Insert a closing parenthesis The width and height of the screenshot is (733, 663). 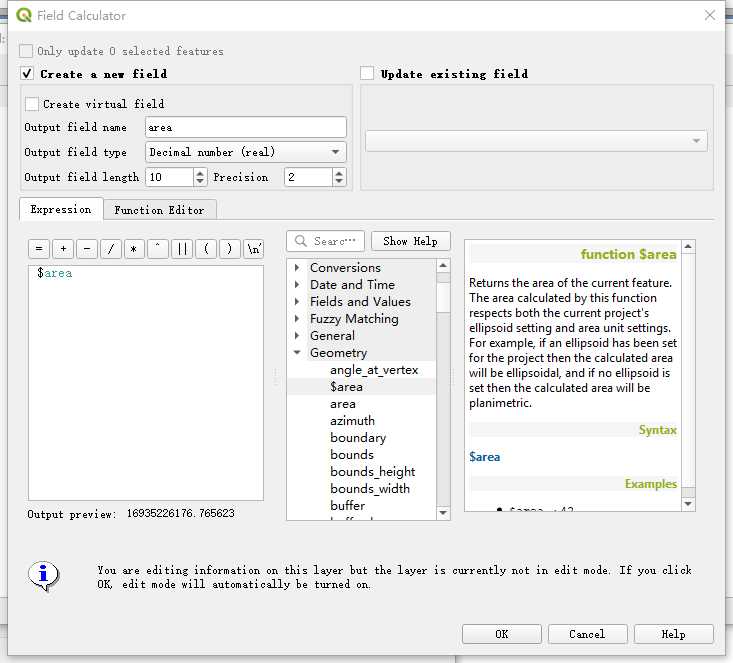point(230,249)
